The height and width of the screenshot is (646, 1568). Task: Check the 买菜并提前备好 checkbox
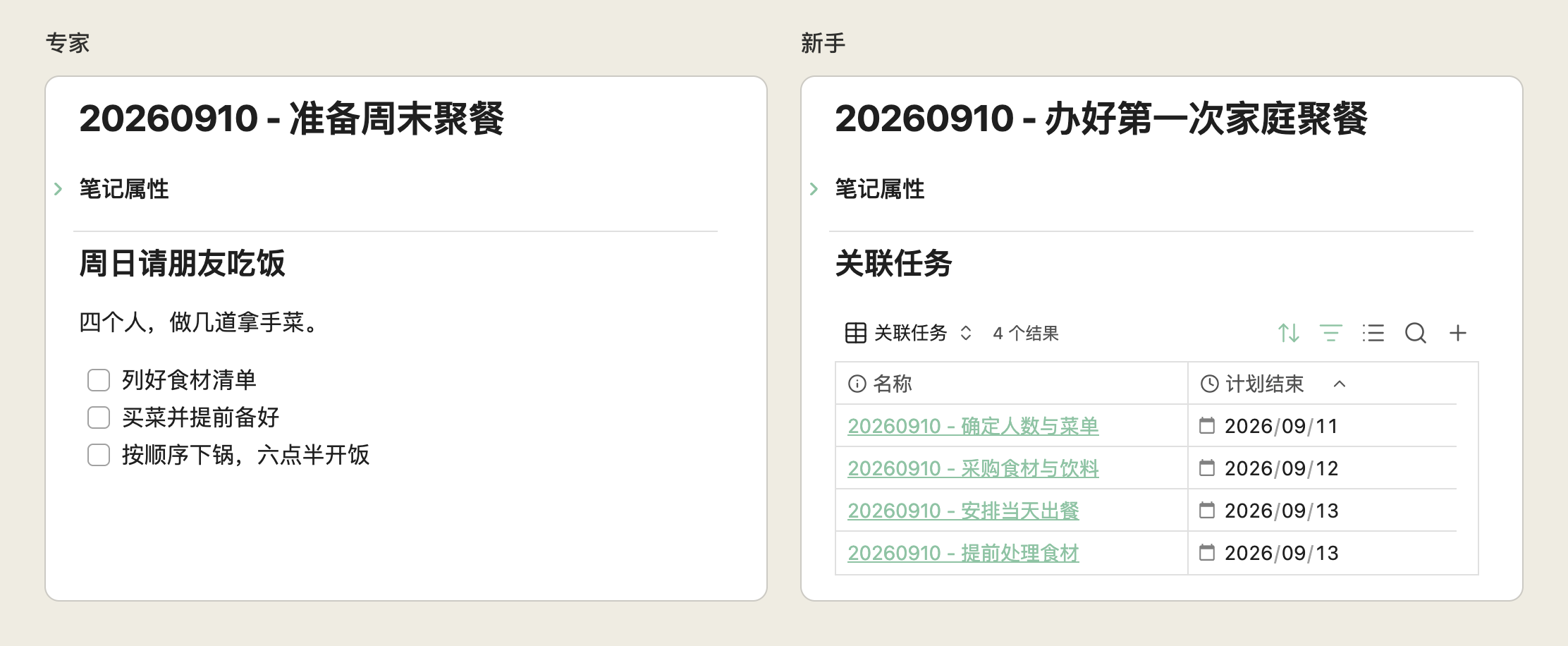(99, 418)
